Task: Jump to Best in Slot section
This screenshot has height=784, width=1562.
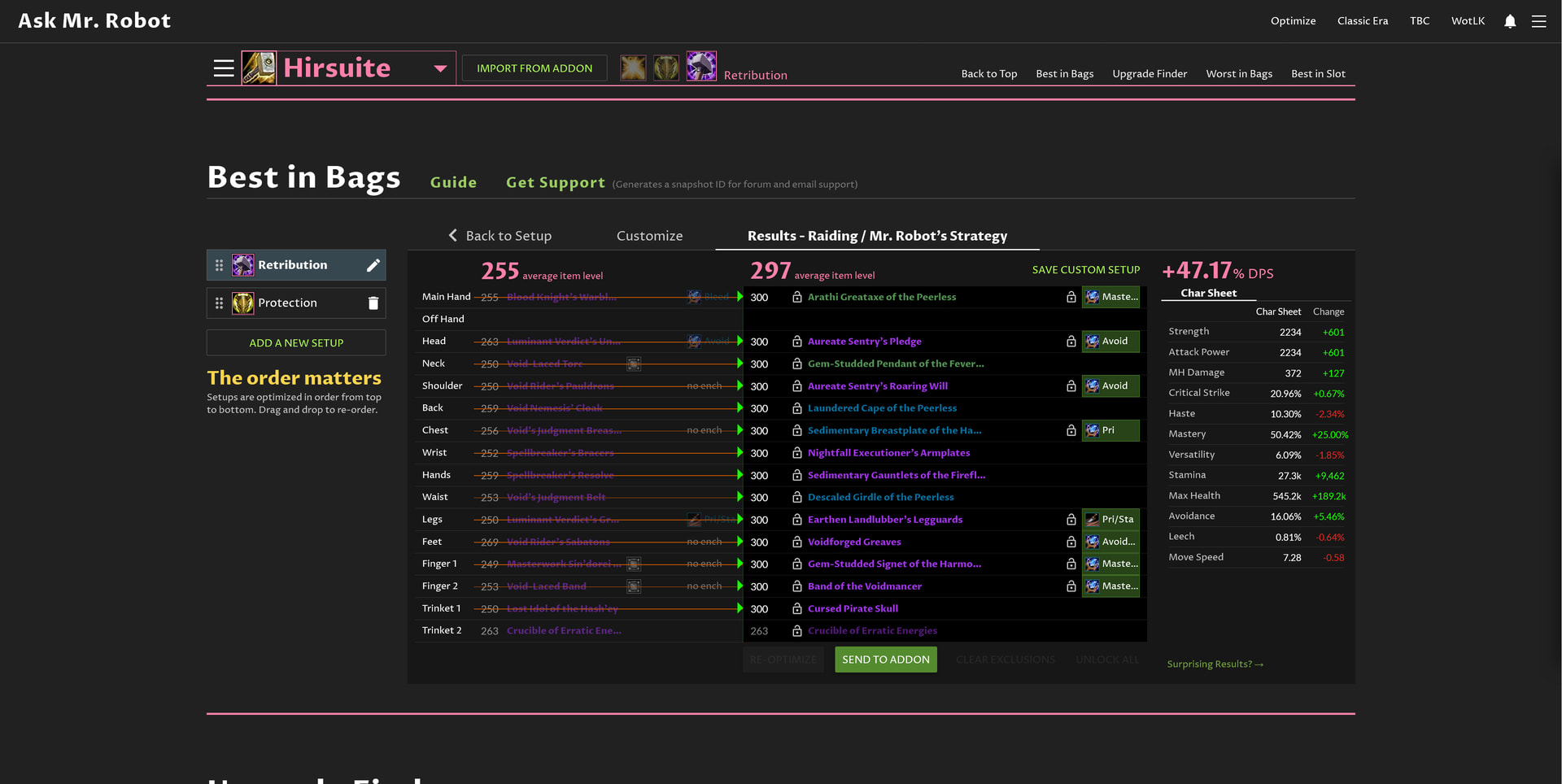Action: [x=1318, y=74]
